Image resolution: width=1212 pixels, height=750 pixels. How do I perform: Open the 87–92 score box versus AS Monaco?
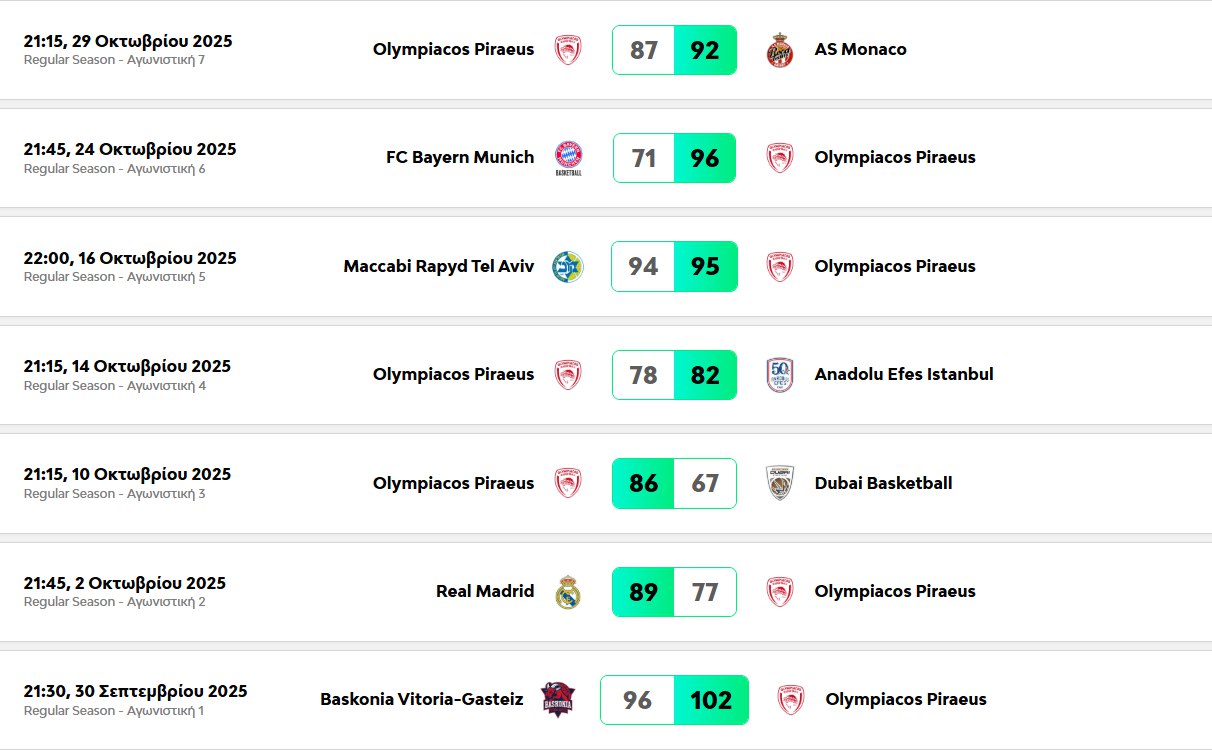[674, 50]
